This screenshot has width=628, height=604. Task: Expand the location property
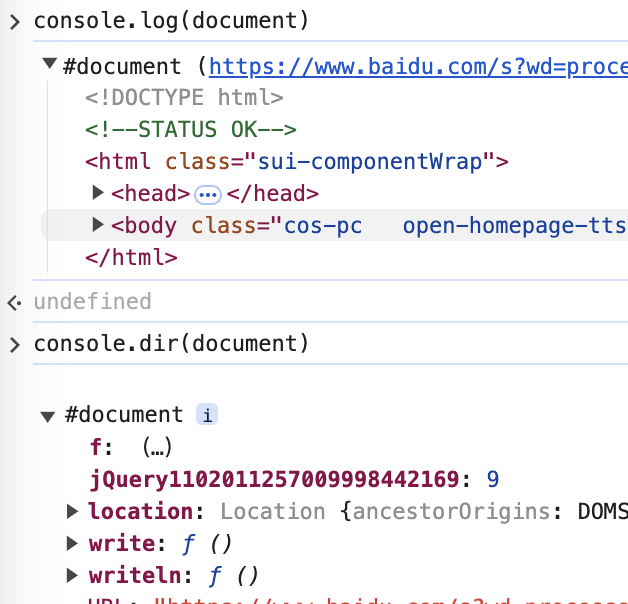(x=72, y=512)
